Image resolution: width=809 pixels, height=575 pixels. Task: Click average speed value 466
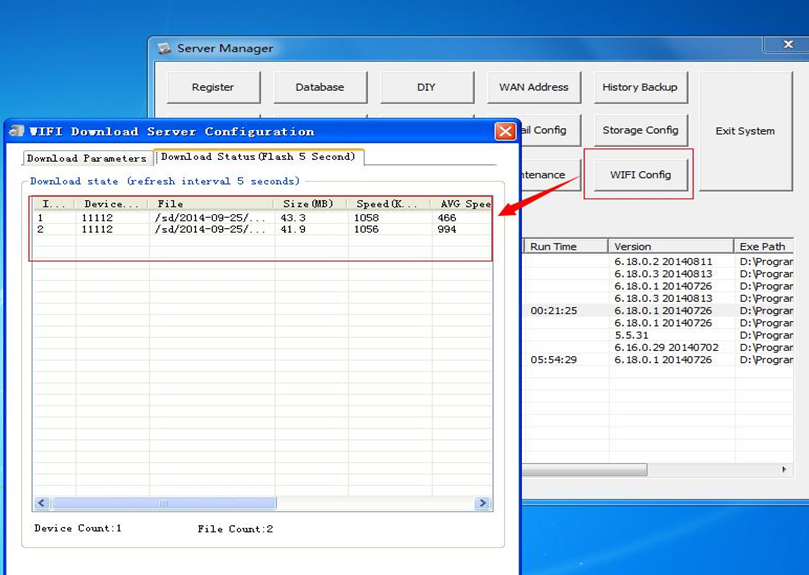[x=447, y=218]
